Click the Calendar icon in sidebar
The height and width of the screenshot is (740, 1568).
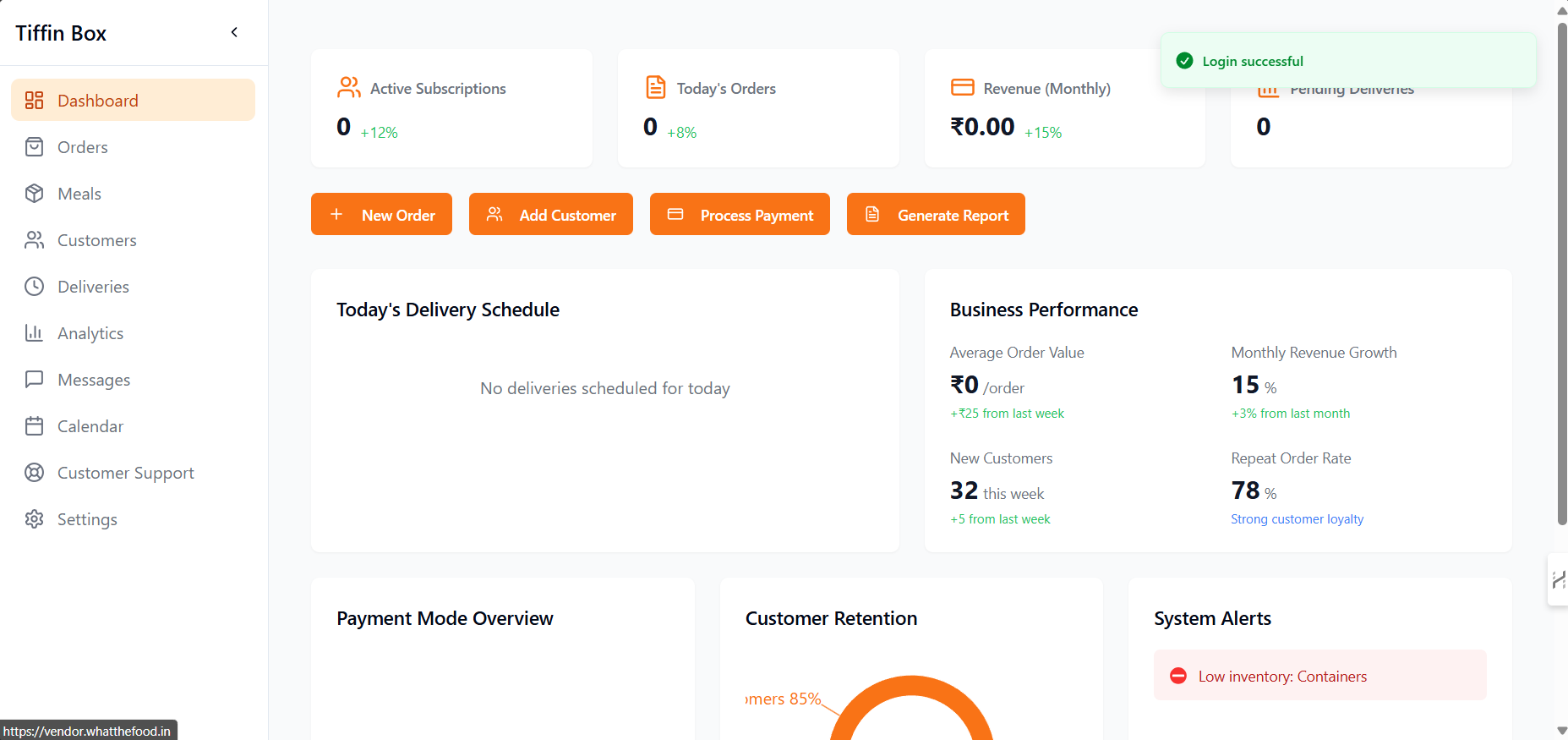pos(34,426)
